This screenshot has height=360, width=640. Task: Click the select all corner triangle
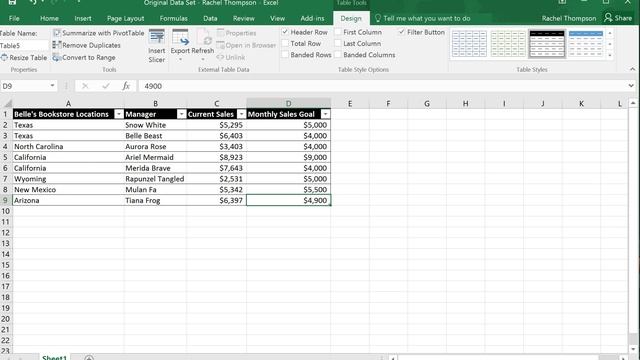[7, 103]
